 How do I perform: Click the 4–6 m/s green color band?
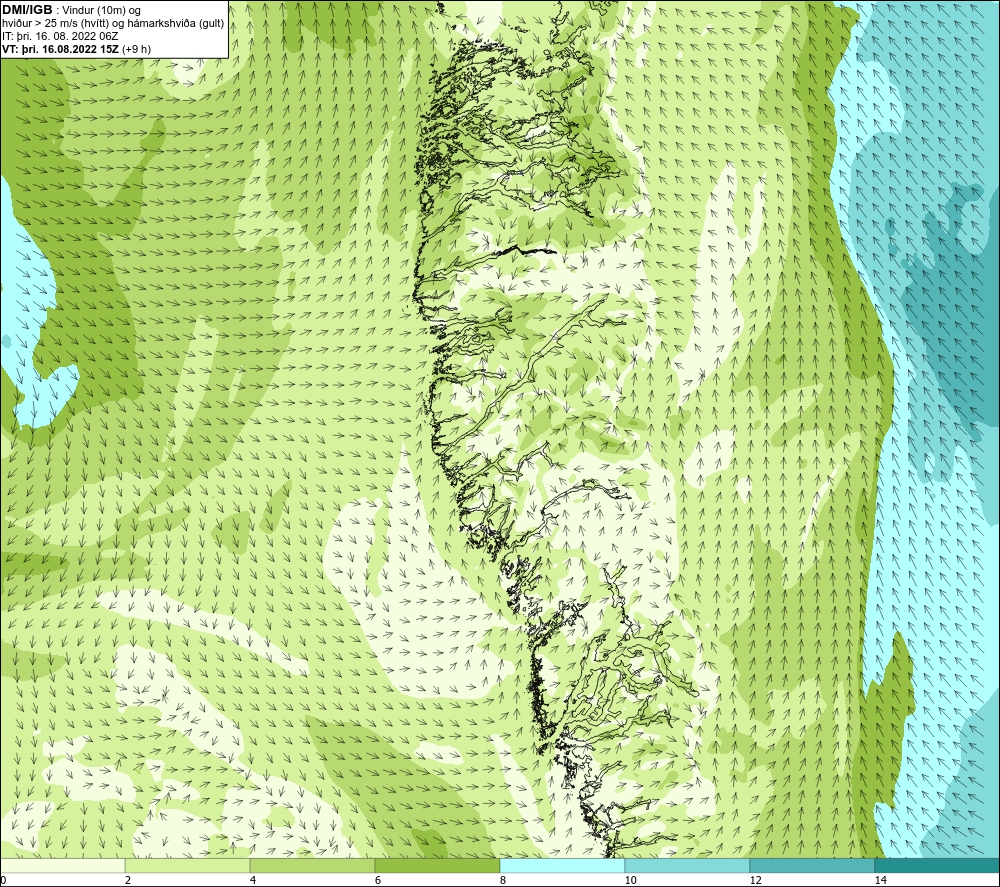[x=312, y=865]
